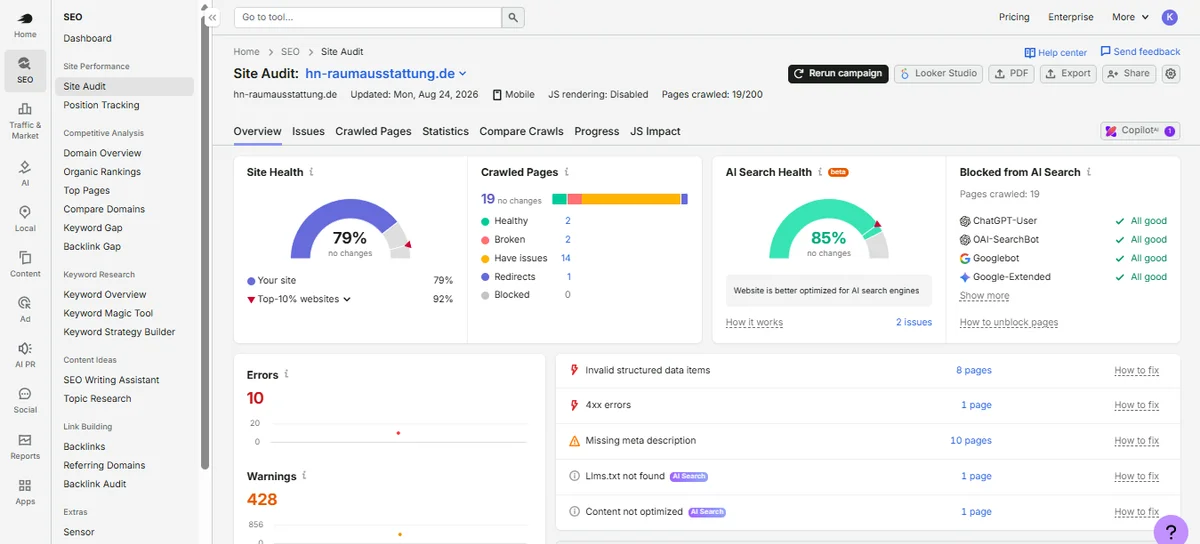Viewport: 1200px width, 544px height.
Task: Click the search magnifier button
Action: (512, 17)
